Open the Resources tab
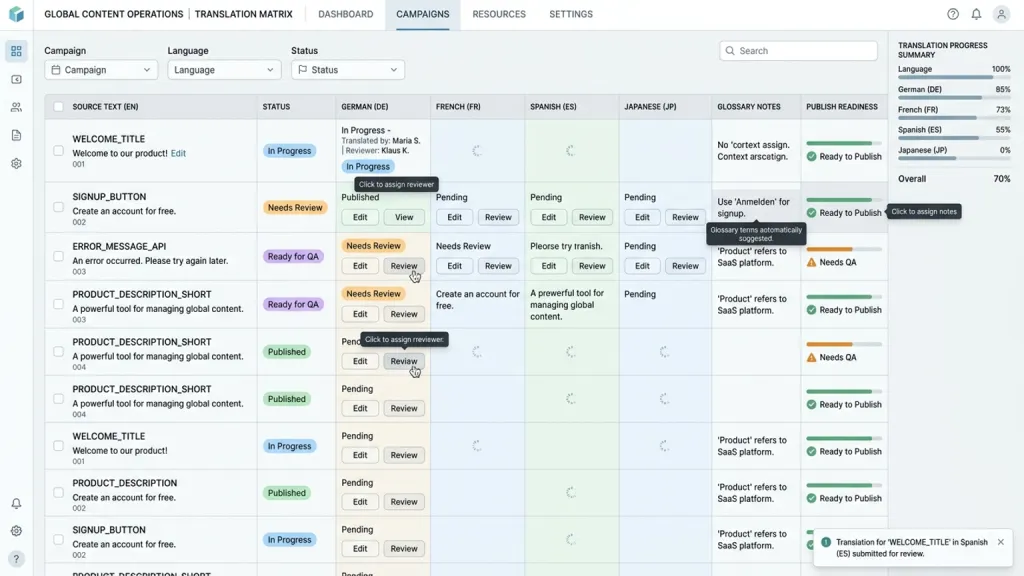 [499, 14]
